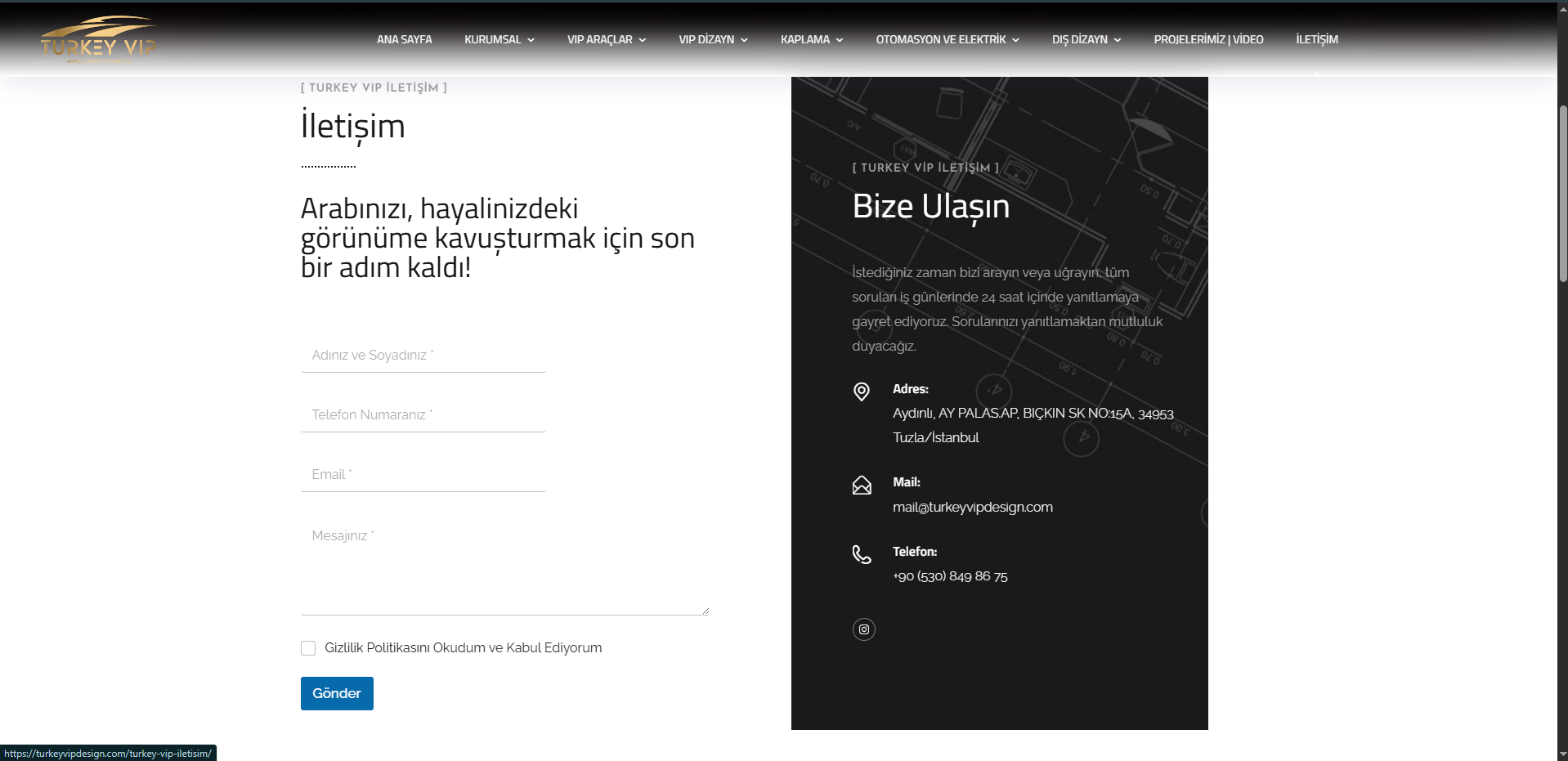Focus the Adınız ve Soyadınız field

click(x=423, y=356)
